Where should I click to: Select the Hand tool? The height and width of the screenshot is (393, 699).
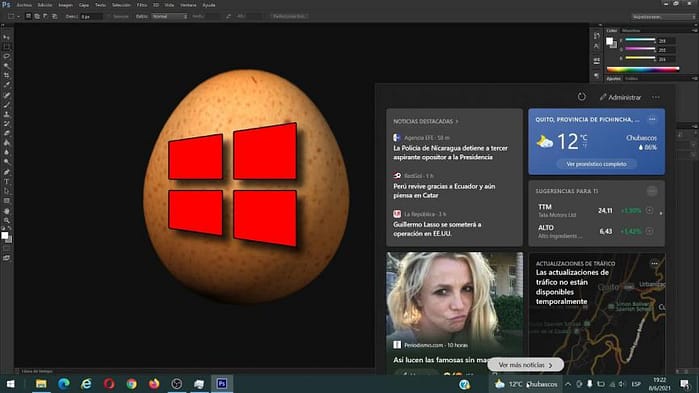pos(6,211)
